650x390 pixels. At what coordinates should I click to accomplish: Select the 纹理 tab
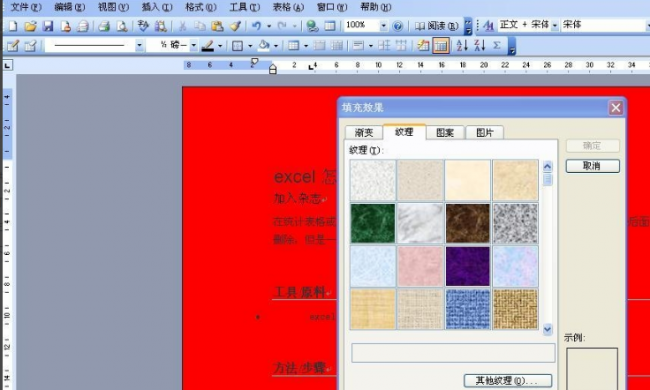click(x=404, y=132)
